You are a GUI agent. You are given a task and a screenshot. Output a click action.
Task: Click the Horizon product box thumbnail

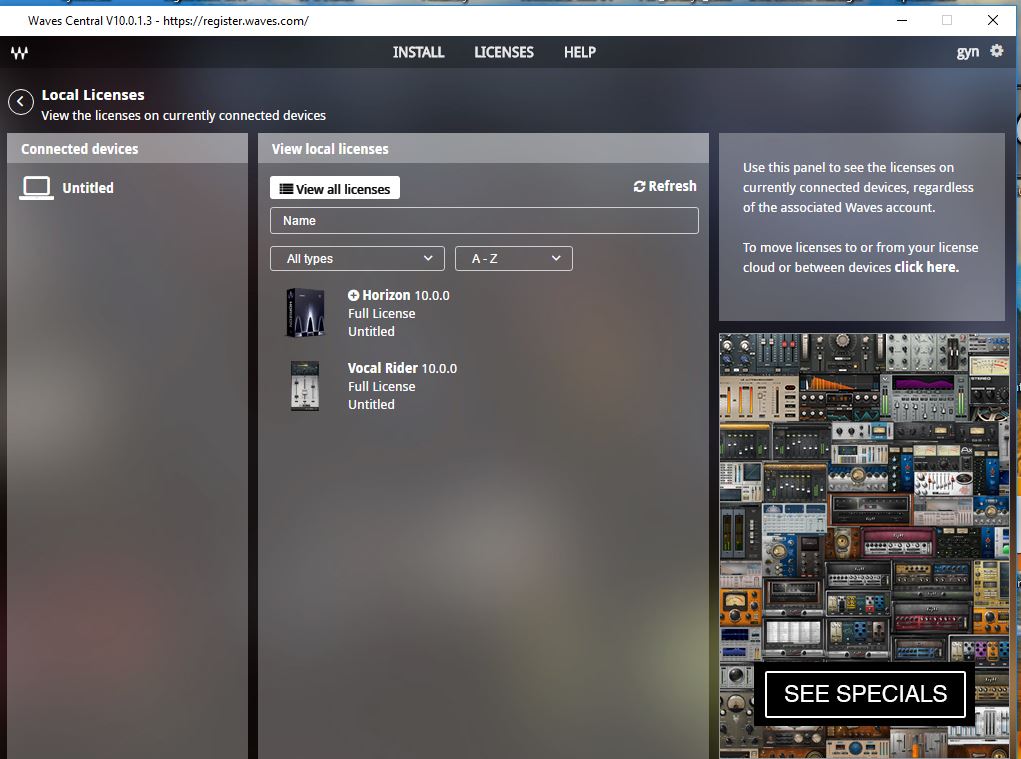pos(305,313)
